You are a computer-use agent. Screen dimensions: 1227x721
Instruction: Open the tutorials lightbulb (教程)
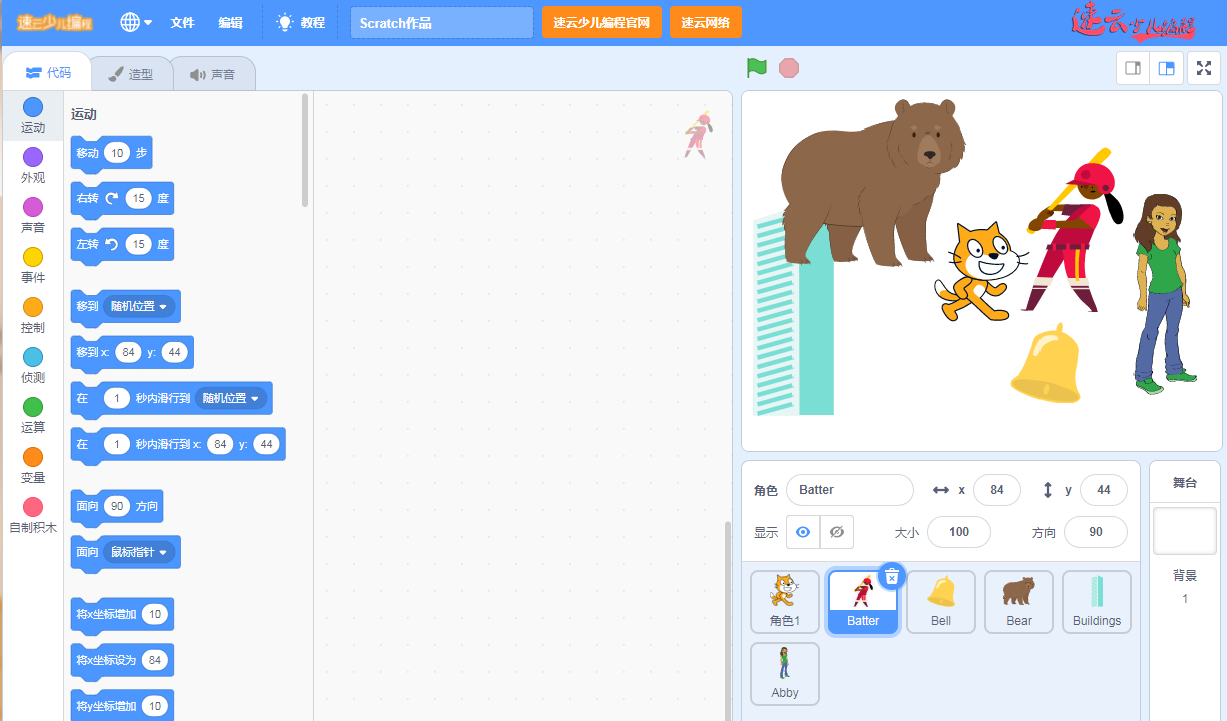click(x=300, y=22)
